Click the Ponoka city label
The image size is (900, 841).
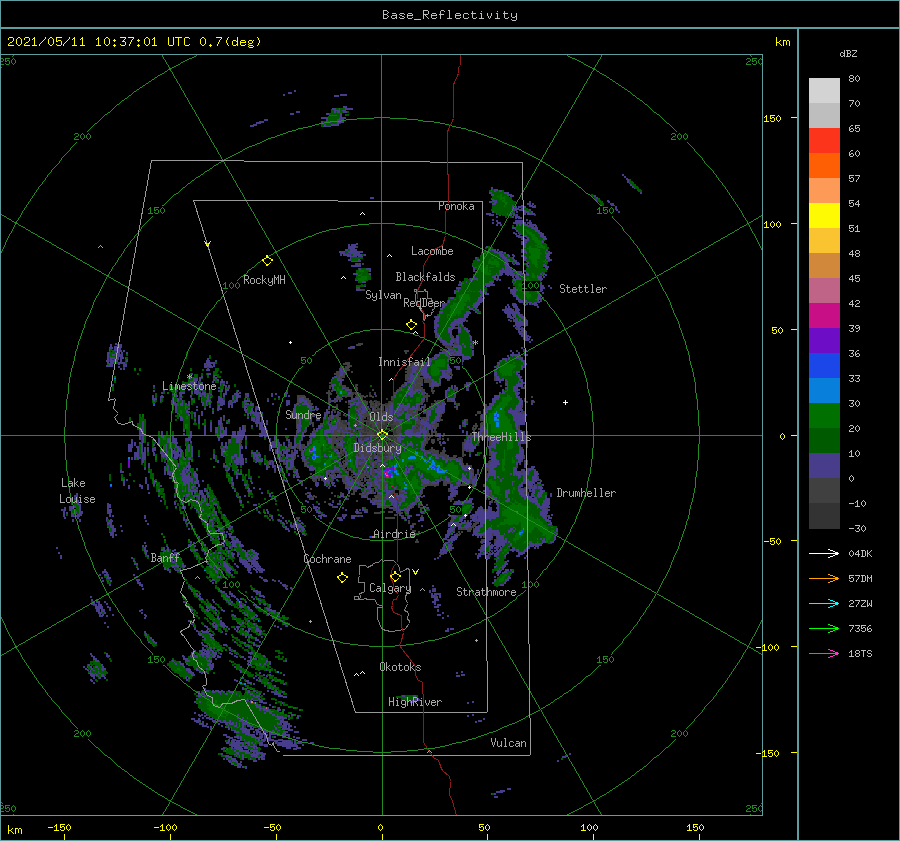456,206
